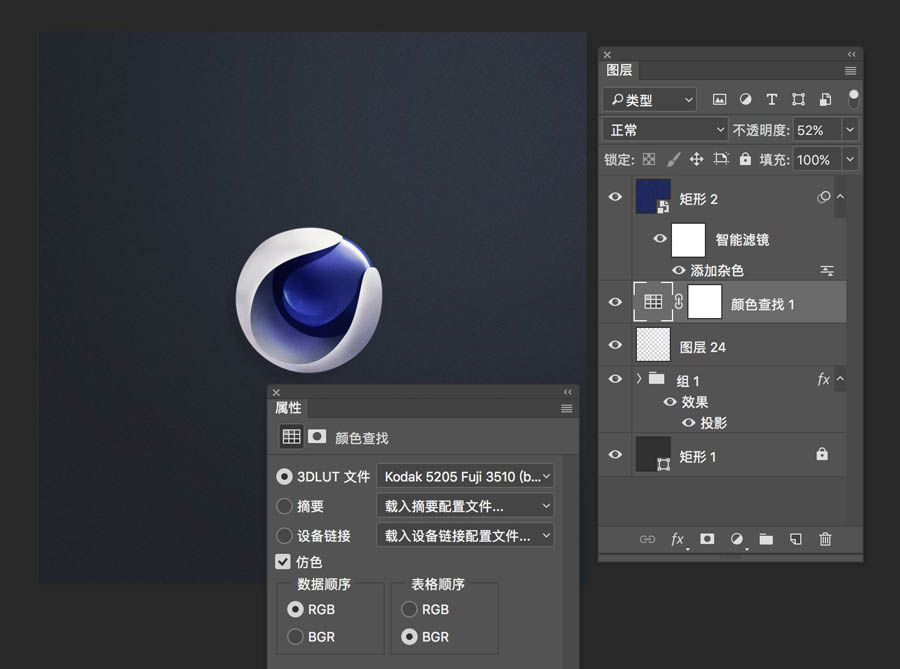The image size is (900, 669).
Task: Hide the 矩形 2 layer
Action: pyautogui.click(x=615, y=197)
